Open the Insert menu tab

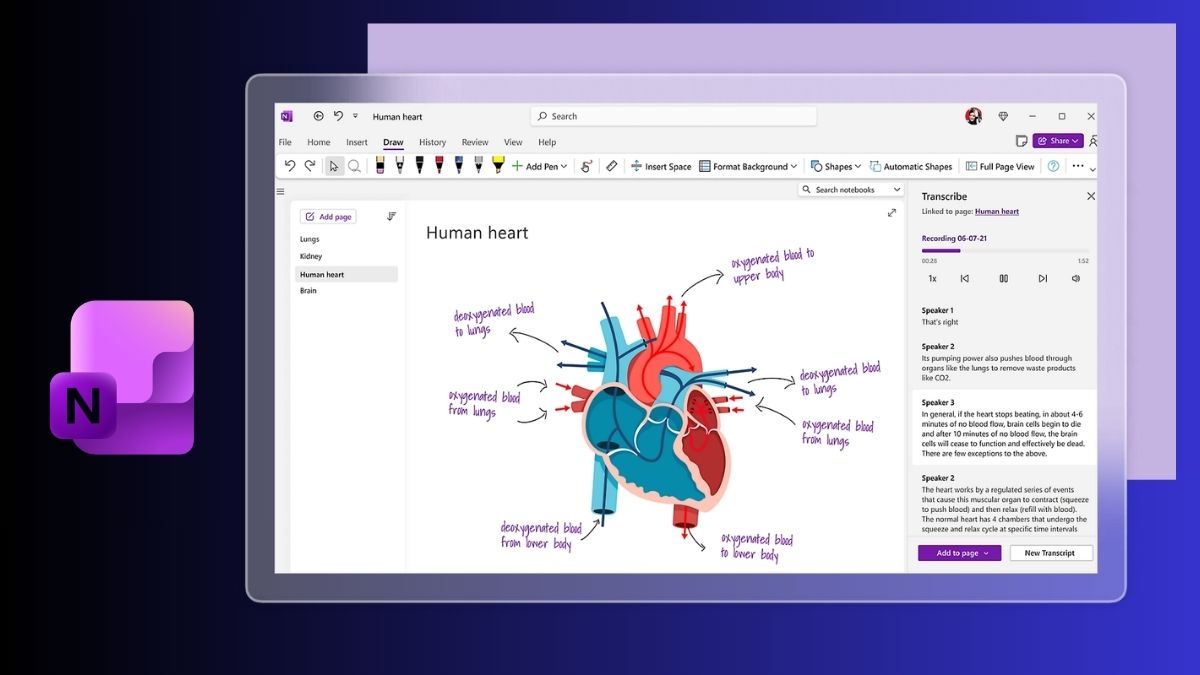click(357, 142)
